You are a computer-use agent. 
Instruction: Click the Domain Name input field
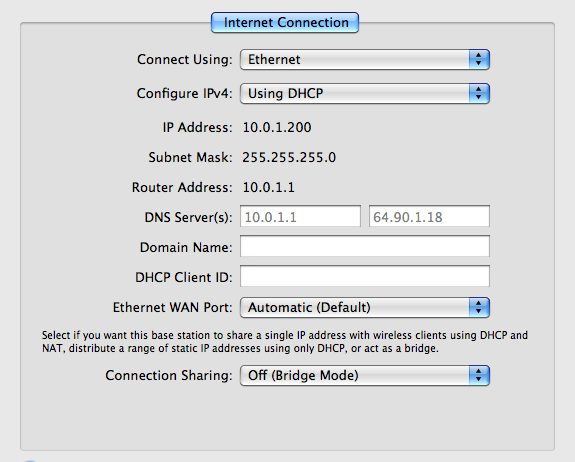point(365,246)
